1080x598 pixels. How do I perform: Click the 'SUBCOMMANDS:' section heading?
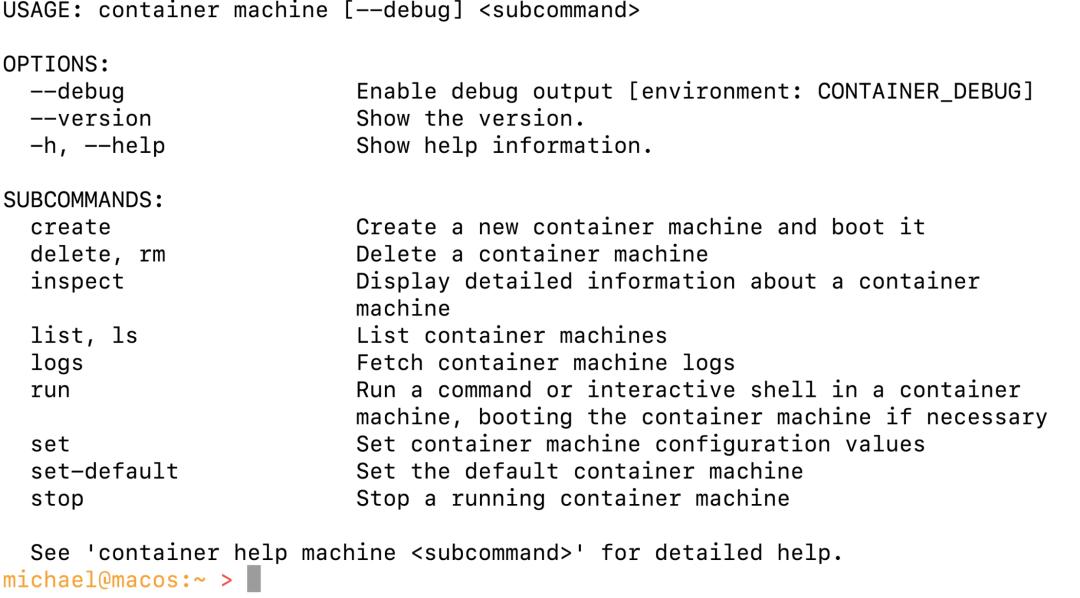[x=83, y=200]
